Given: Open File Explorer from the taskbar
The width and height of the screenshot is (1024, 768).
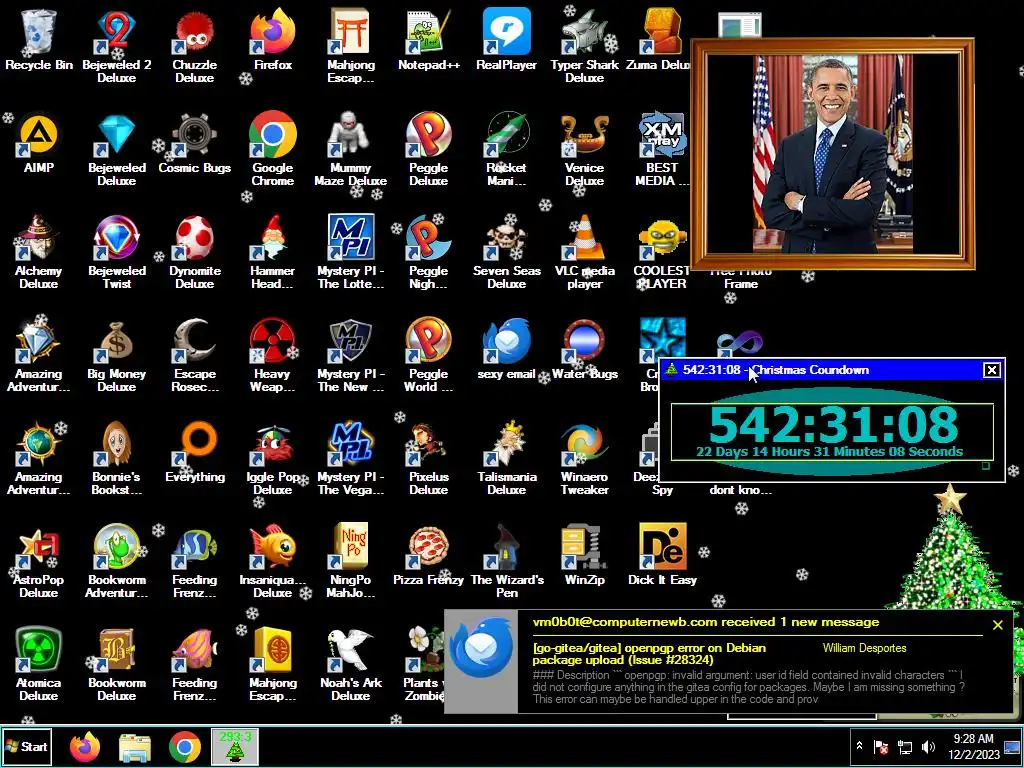Looking at the screenshot, I should coord(135,747).
